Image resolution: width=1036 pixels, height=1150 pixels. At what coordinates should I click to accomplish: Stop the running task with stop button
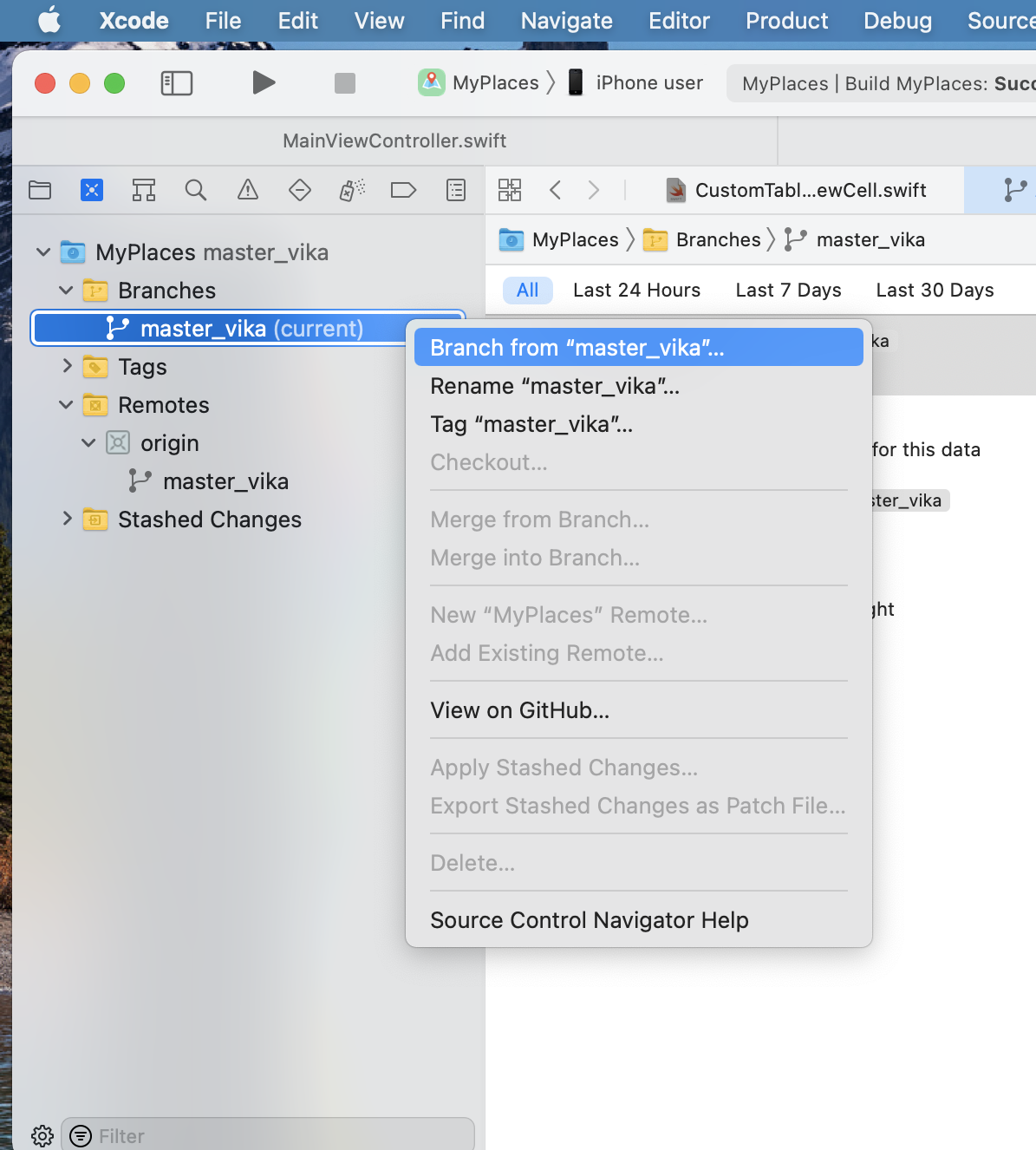click(x=345, y=83)
